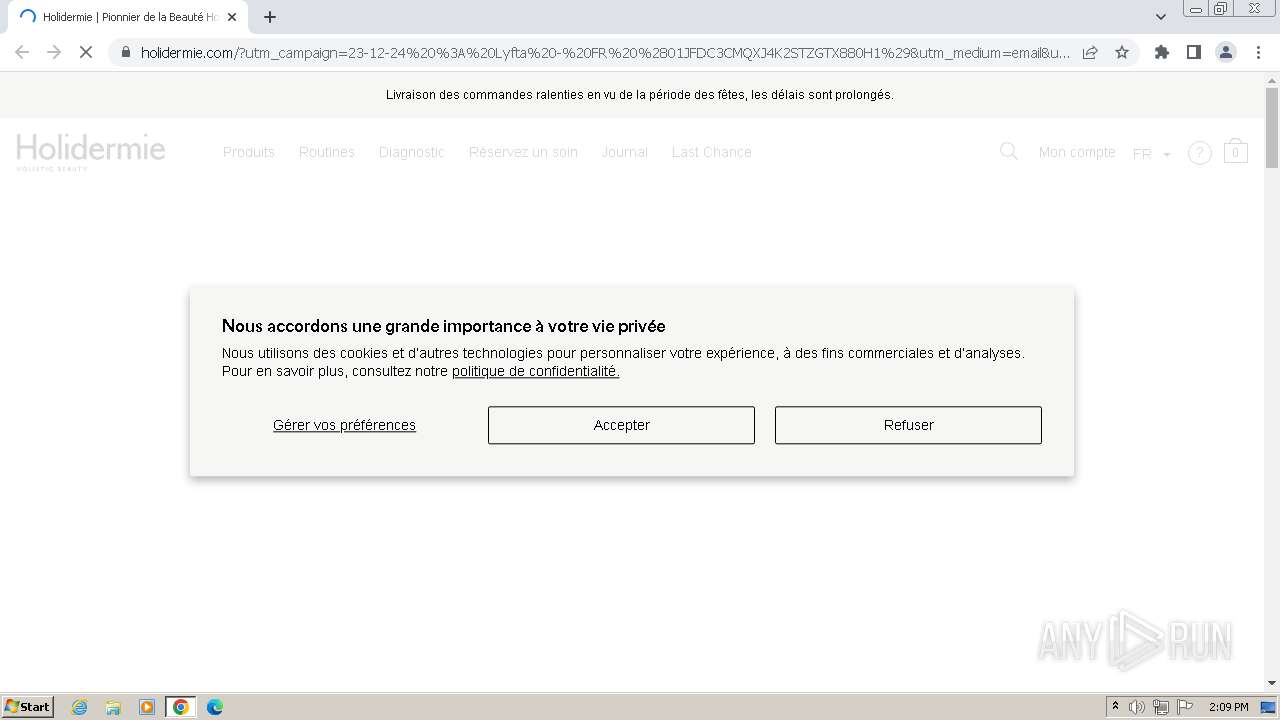1280x720 pixels.
Task: Accept cookies with Accepter button
Action: [x=621, y=425]
